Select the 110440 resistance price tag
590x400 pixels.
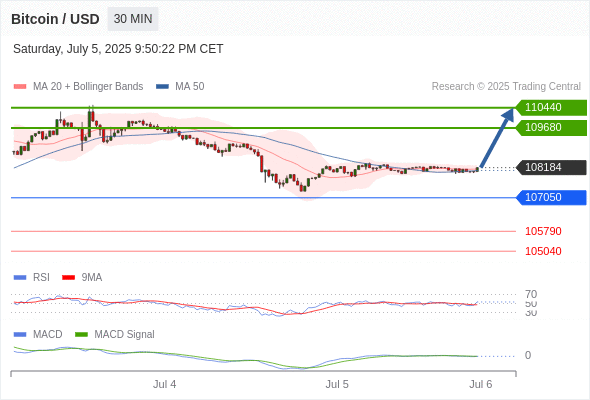[x=551, y=108]
